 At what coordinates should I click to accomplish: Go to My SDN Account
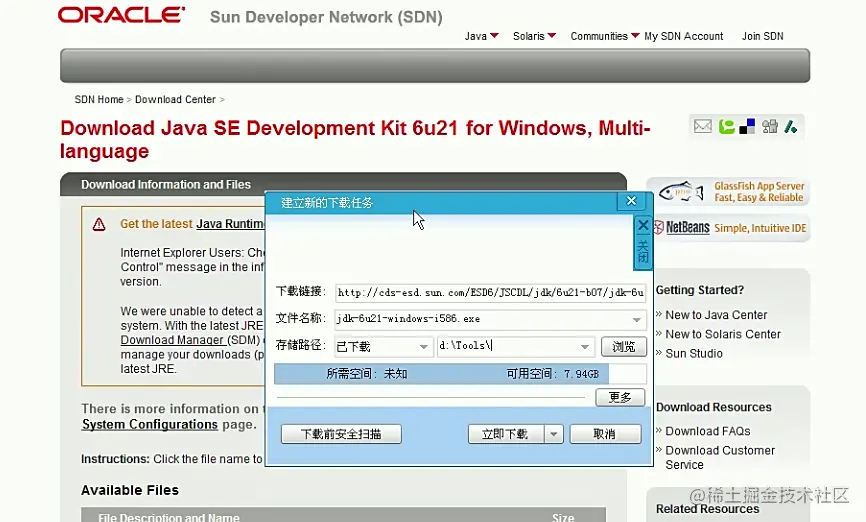(x=684, y=36)
